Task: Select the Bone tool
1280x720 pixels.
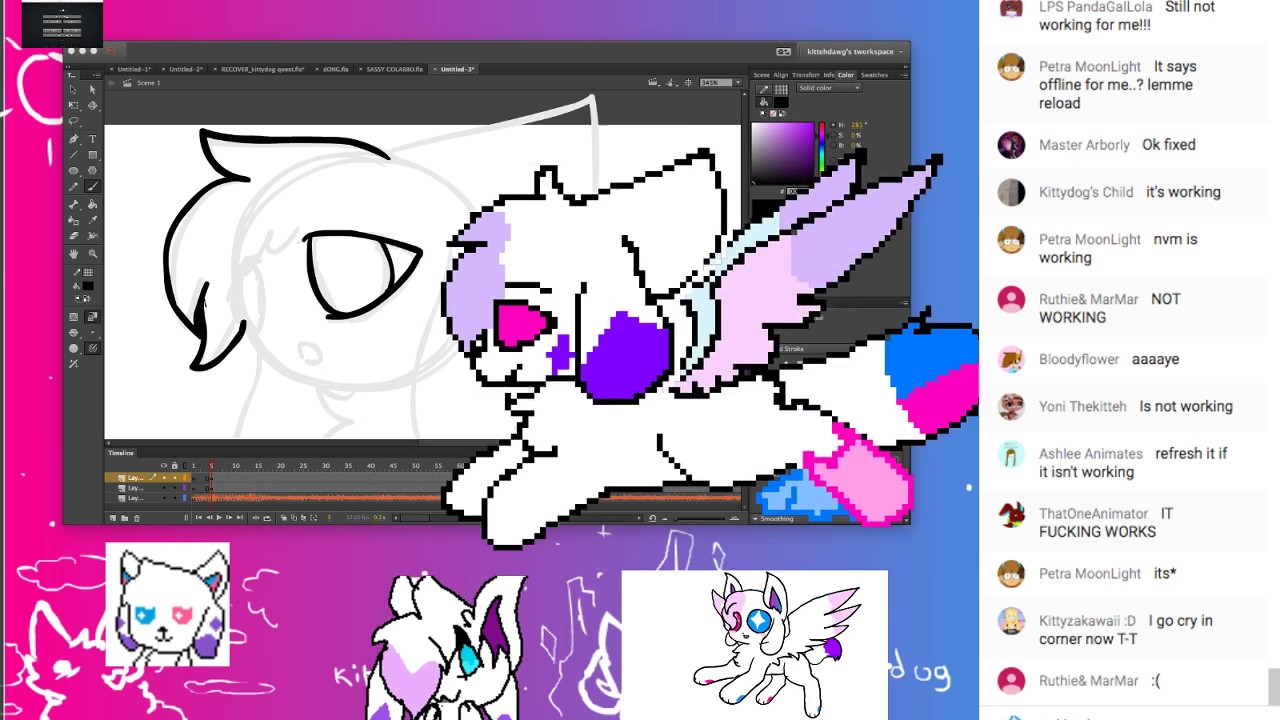Action: tap(73, 204)
